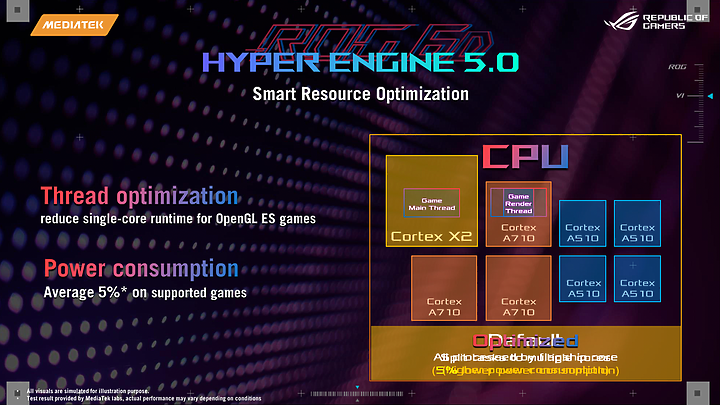The width and height of the screenshot is (720, 405).
Task: Click the Game Main Thread box
Action: [x=432, y=203]
